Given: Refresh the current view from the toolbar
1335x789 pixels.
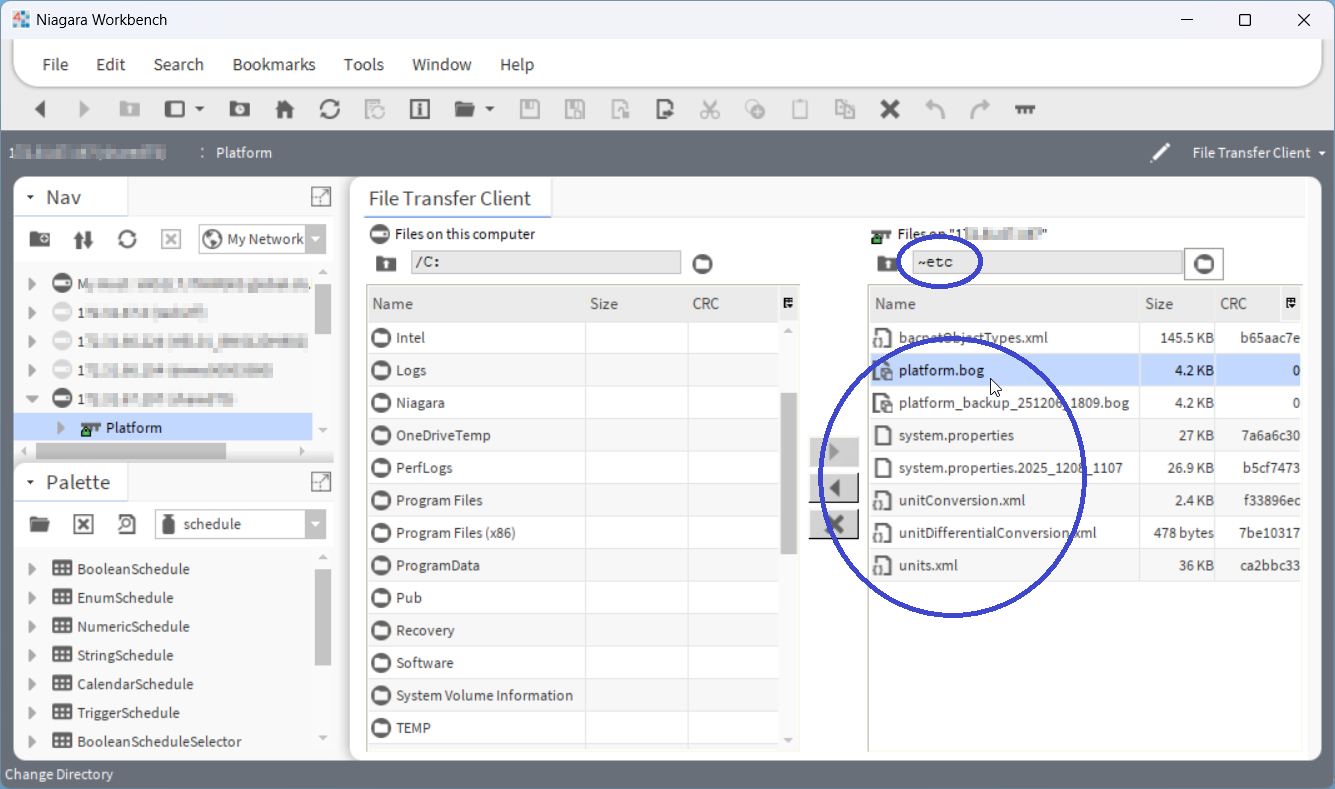Looking at the screenshot, I should pyautogui.click(x=330, y=109).
